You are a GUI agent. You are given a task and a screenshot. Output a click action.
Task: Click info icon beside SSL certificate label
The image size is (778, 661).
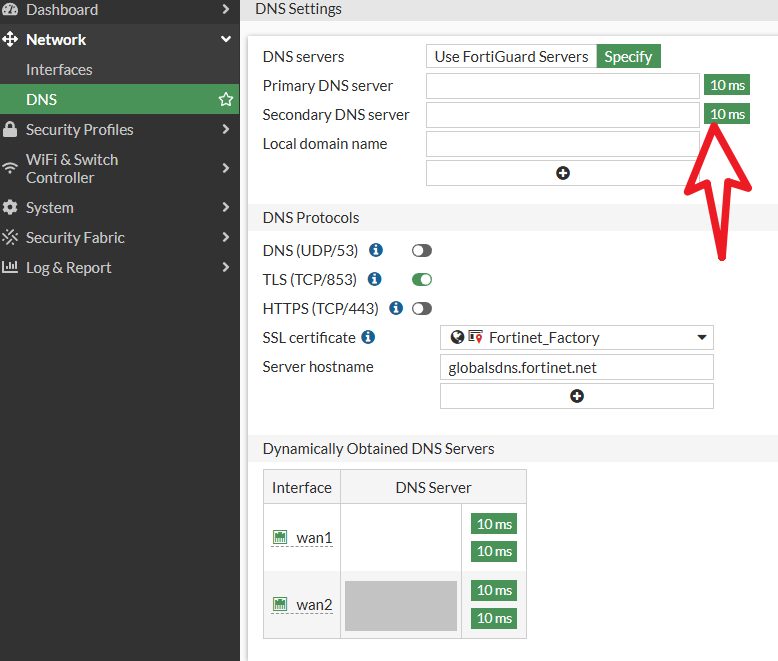[x=368, y=337]
